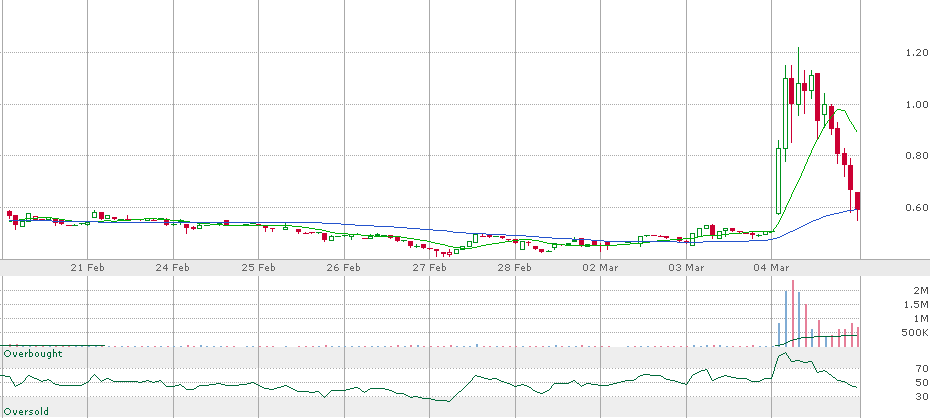
Task: Click the 04 Mar date label
Action: coord(772,267)
